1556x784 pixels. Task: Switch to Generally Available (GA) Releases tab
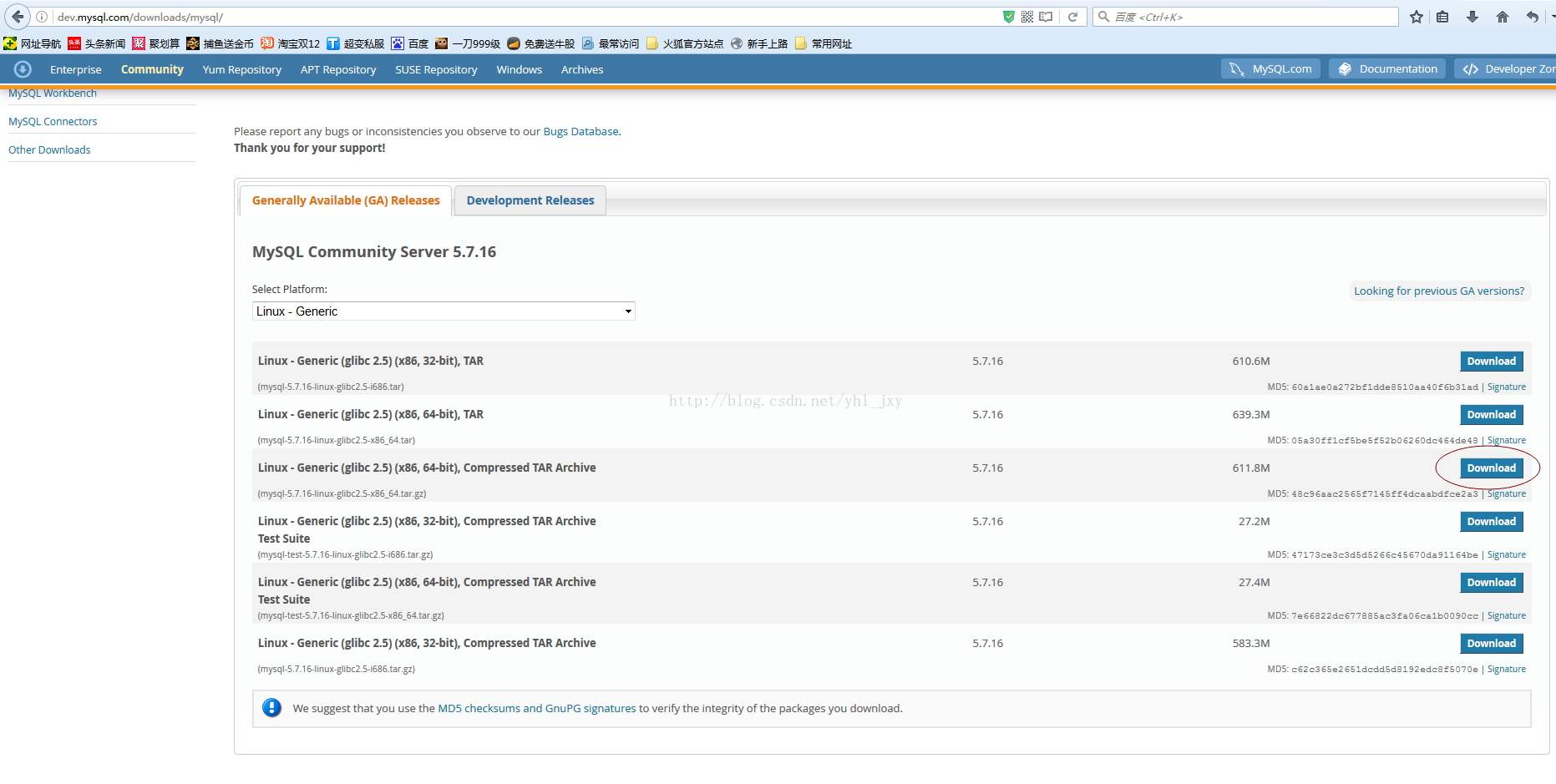click(x=346, y=200)
